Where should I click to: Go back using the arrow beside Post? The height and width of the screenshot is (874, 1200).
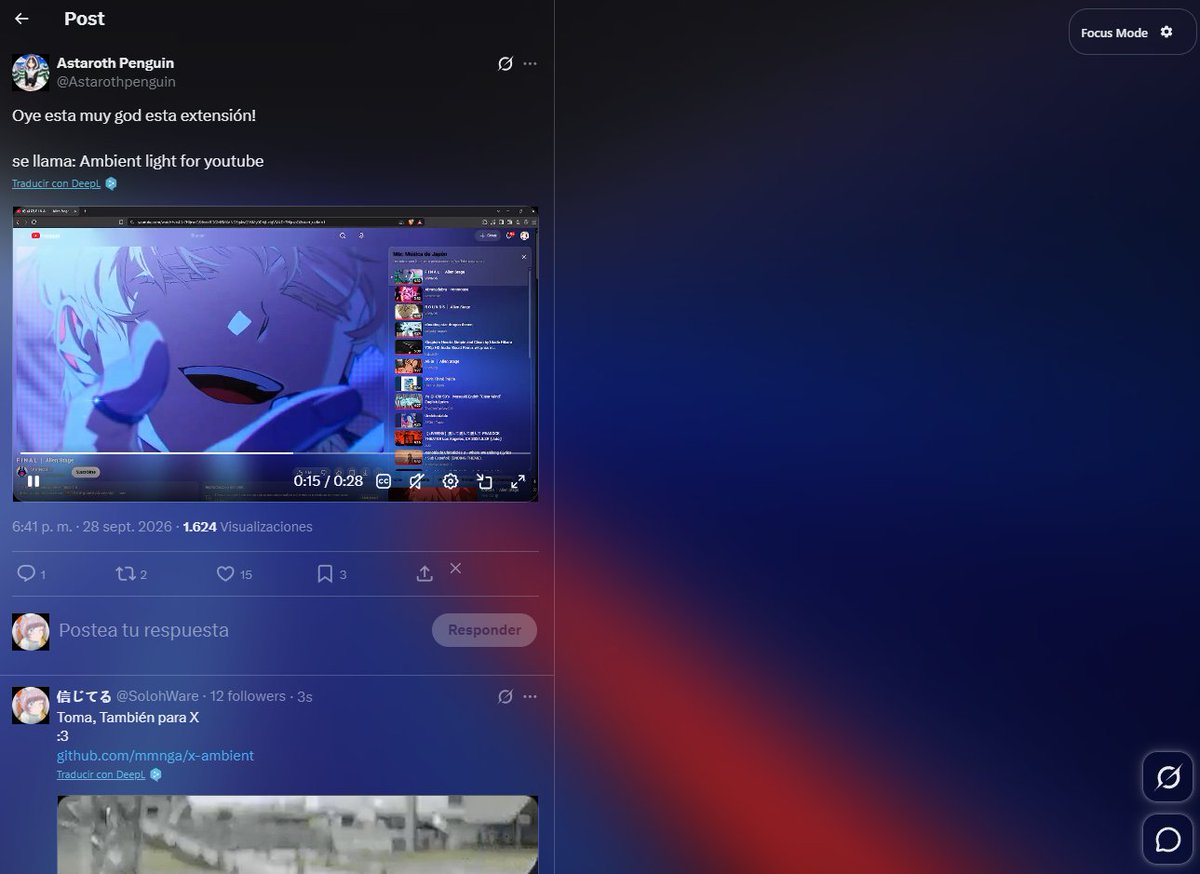[x=21, y=19]
